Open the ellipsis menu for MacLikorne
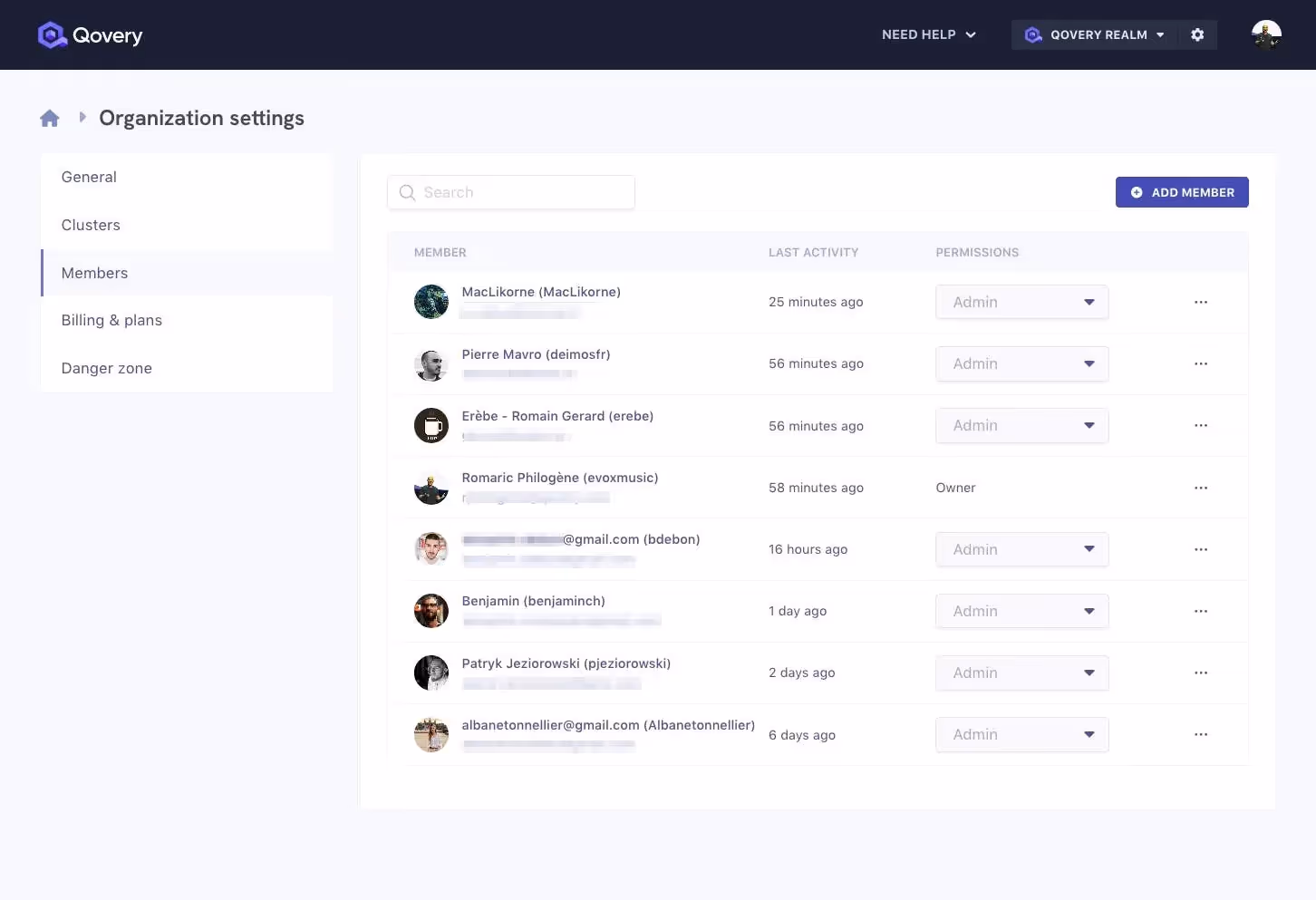Image resolution: width=1316 pixels, height=900 pixels. (1201, 302)
